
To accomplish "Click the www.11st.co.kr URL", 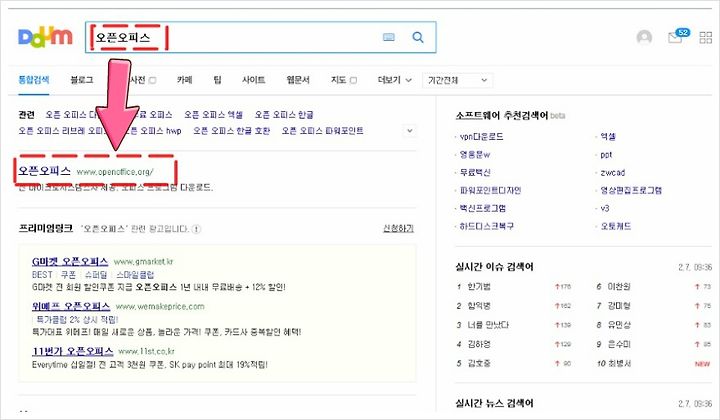I will coord(146,352).
